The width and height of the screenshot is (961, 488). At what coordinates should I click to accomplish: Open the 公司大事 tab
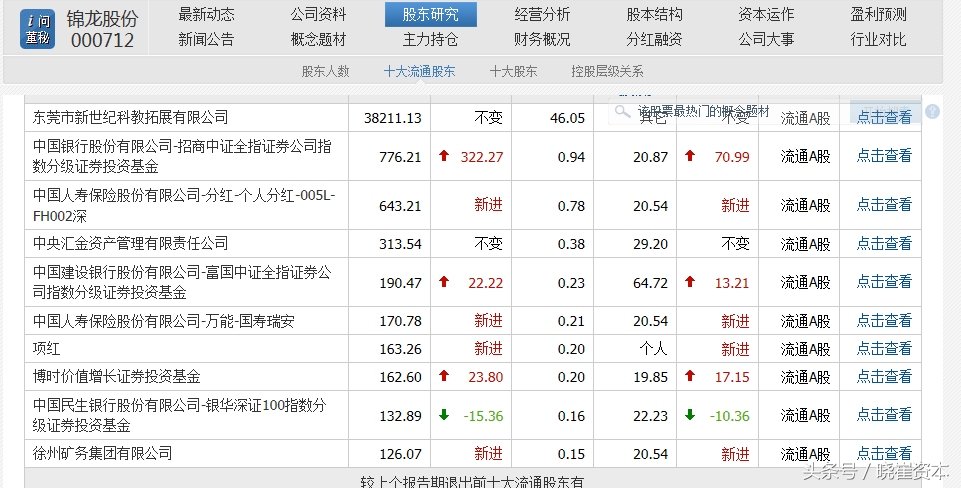click(765, 40)
